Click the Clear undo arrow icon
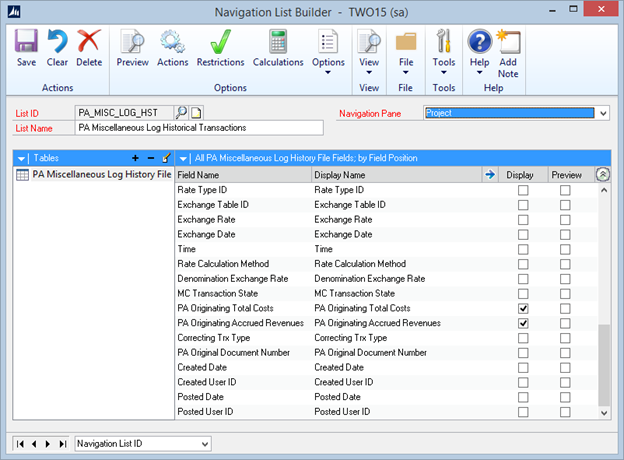 (x=57, y=41)
